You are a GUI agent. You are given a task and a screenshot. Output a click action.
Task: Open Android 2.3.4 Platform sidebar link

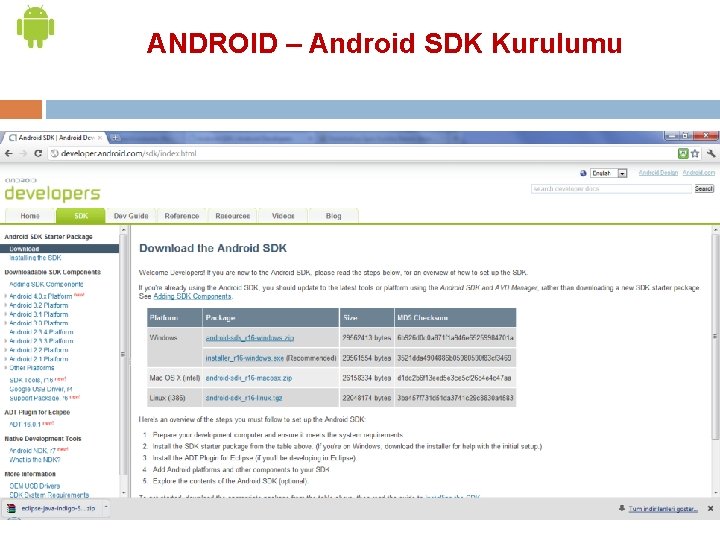coord(41,332)
